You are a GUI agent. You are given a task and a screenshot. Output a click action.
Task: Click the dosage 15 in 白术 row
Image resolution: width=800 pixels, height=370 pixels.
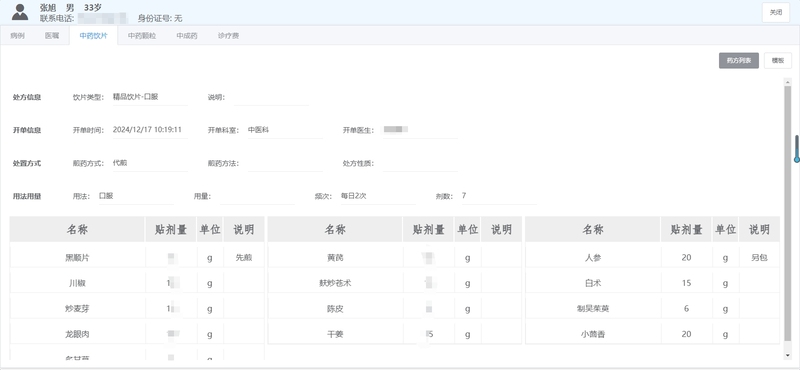(686, 283)
